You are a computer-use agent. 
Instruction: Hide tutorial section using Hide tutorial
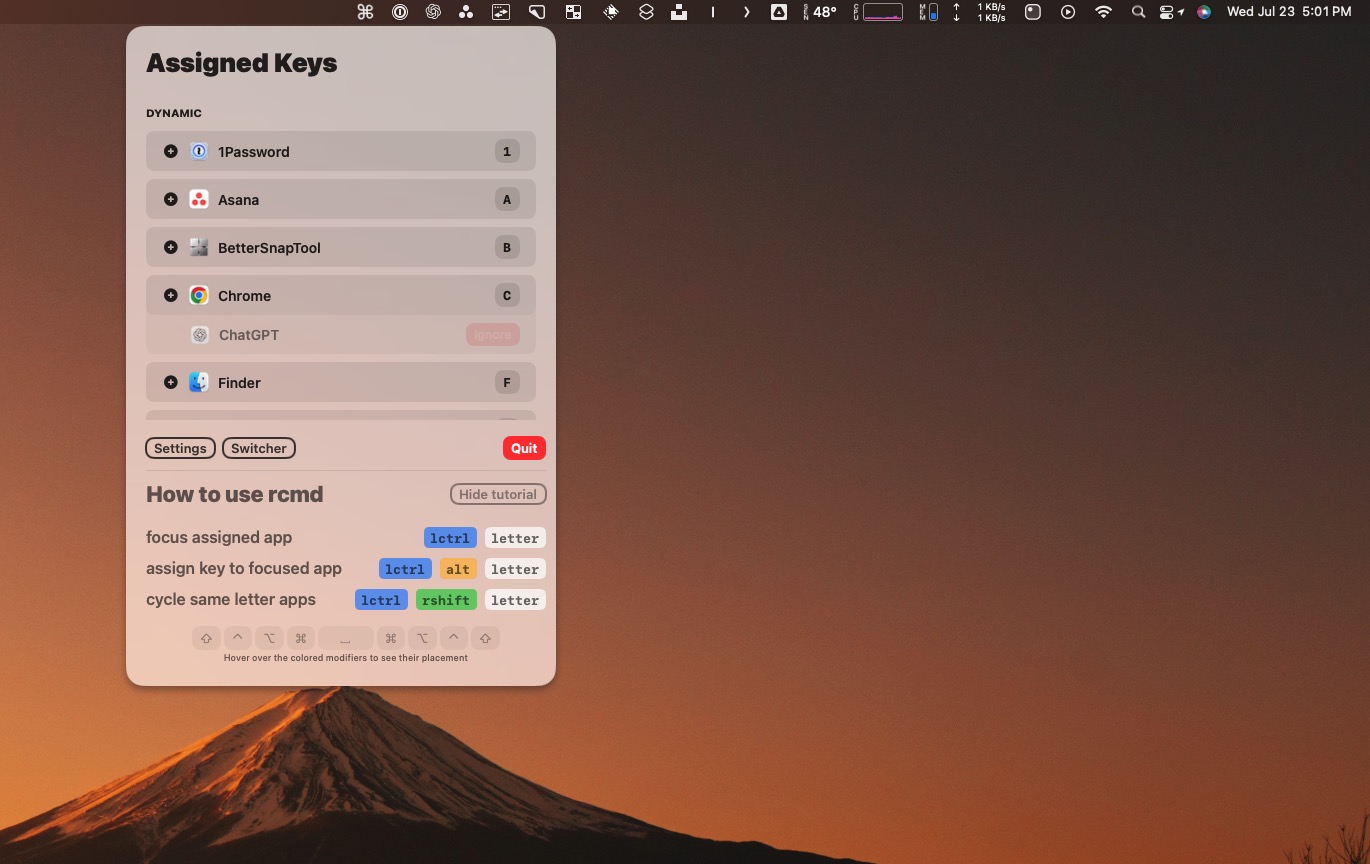tap(498, 494)
